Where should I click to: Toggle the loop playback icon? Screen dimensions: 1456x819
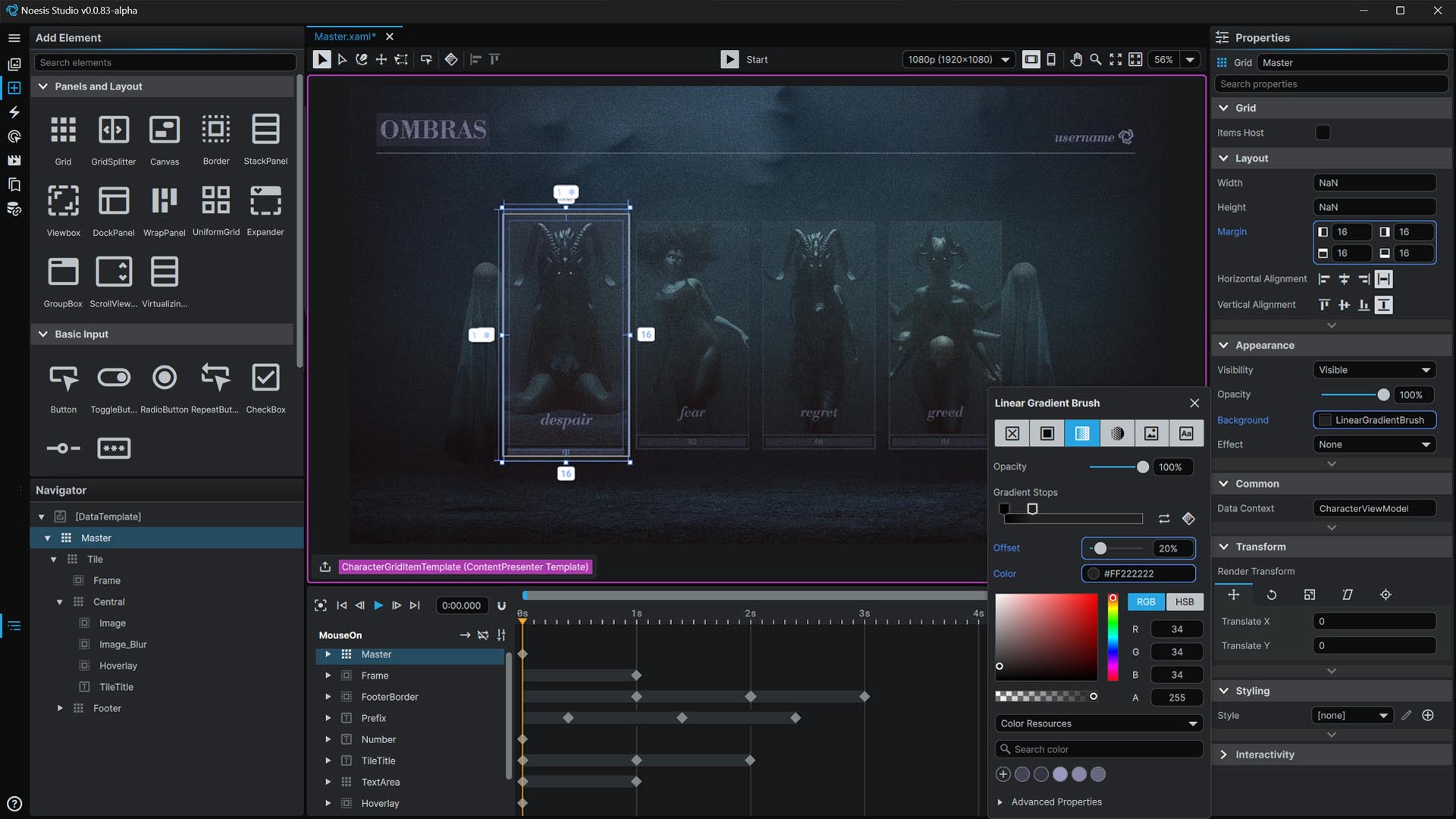(x=502, y=605)
